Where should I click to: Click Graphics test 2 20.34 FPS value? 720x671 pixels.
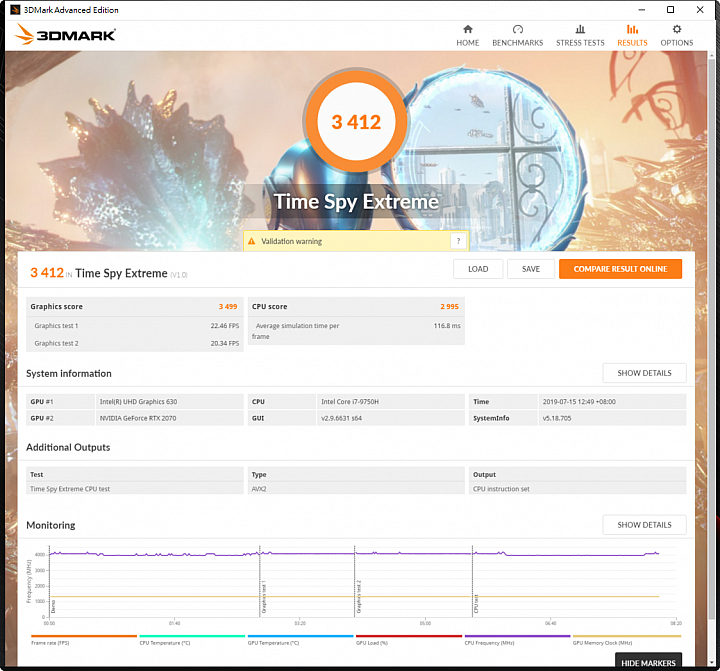[x=225, y=343]
